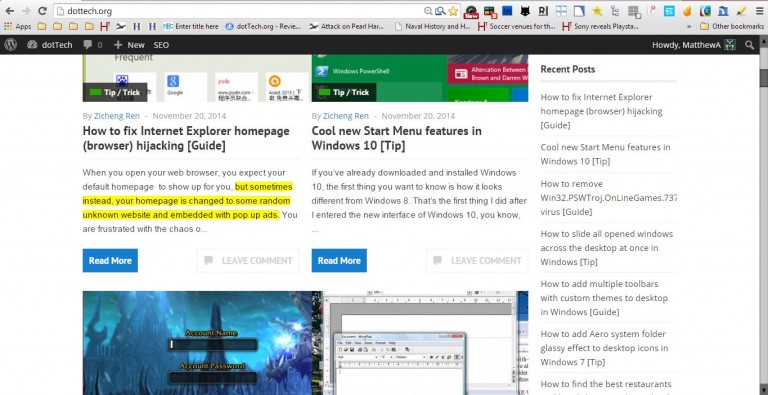Click the black cat extension icon
This screenshot has width=768, height=395.
coord(525,11)
